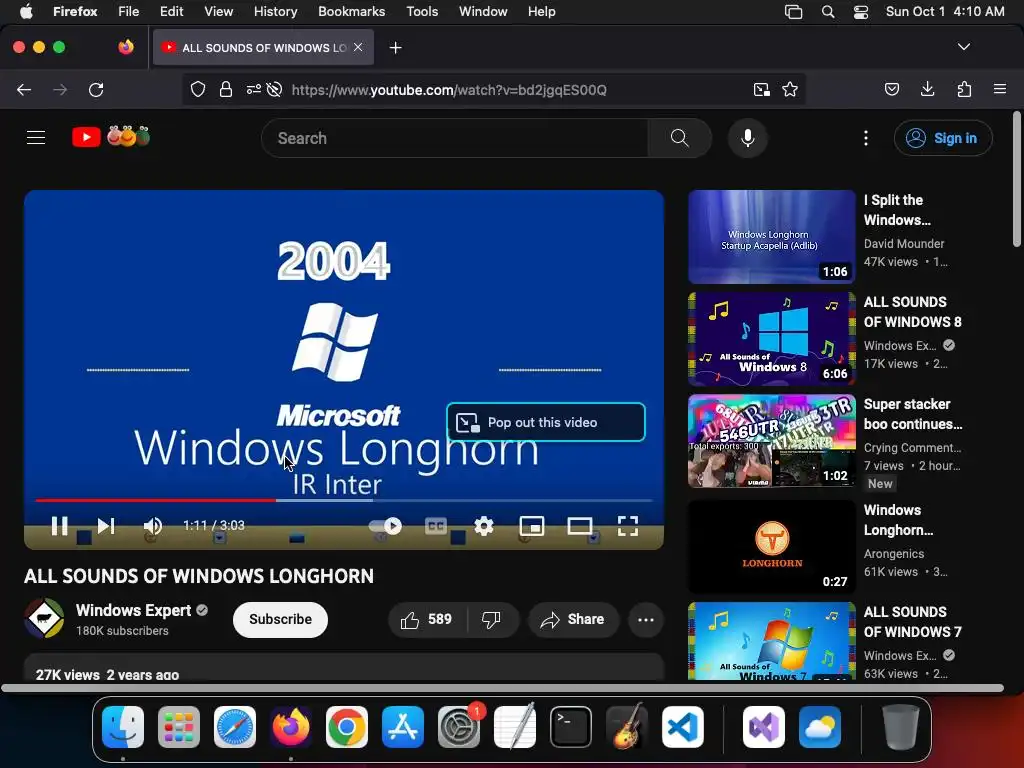Click picture-in-picture icon in address bar
This screenshot has height=768, width=1024.
pyautogui.click(x=761, y=89)
